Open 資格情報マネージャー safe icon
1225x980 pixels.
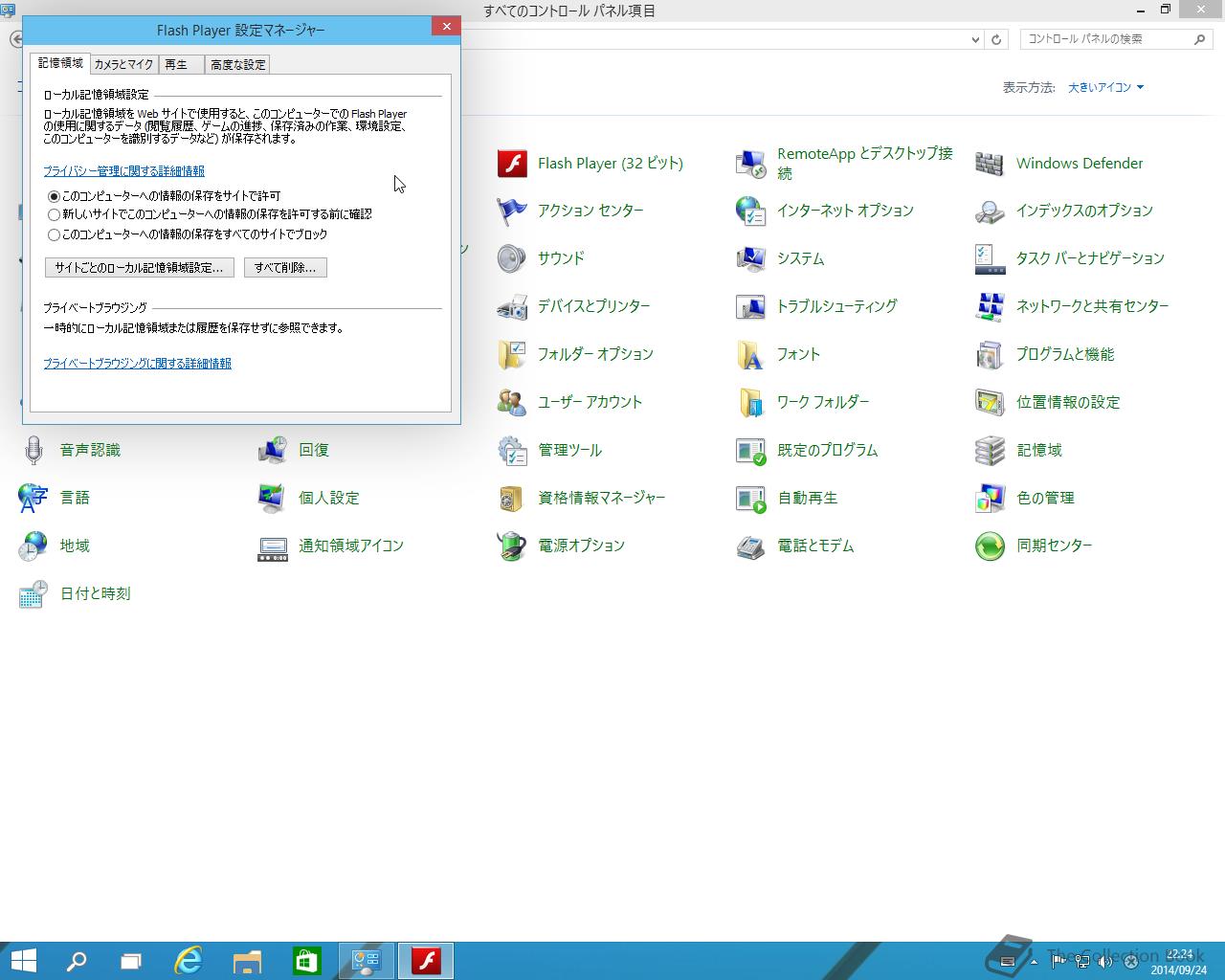tap(512, 499)
